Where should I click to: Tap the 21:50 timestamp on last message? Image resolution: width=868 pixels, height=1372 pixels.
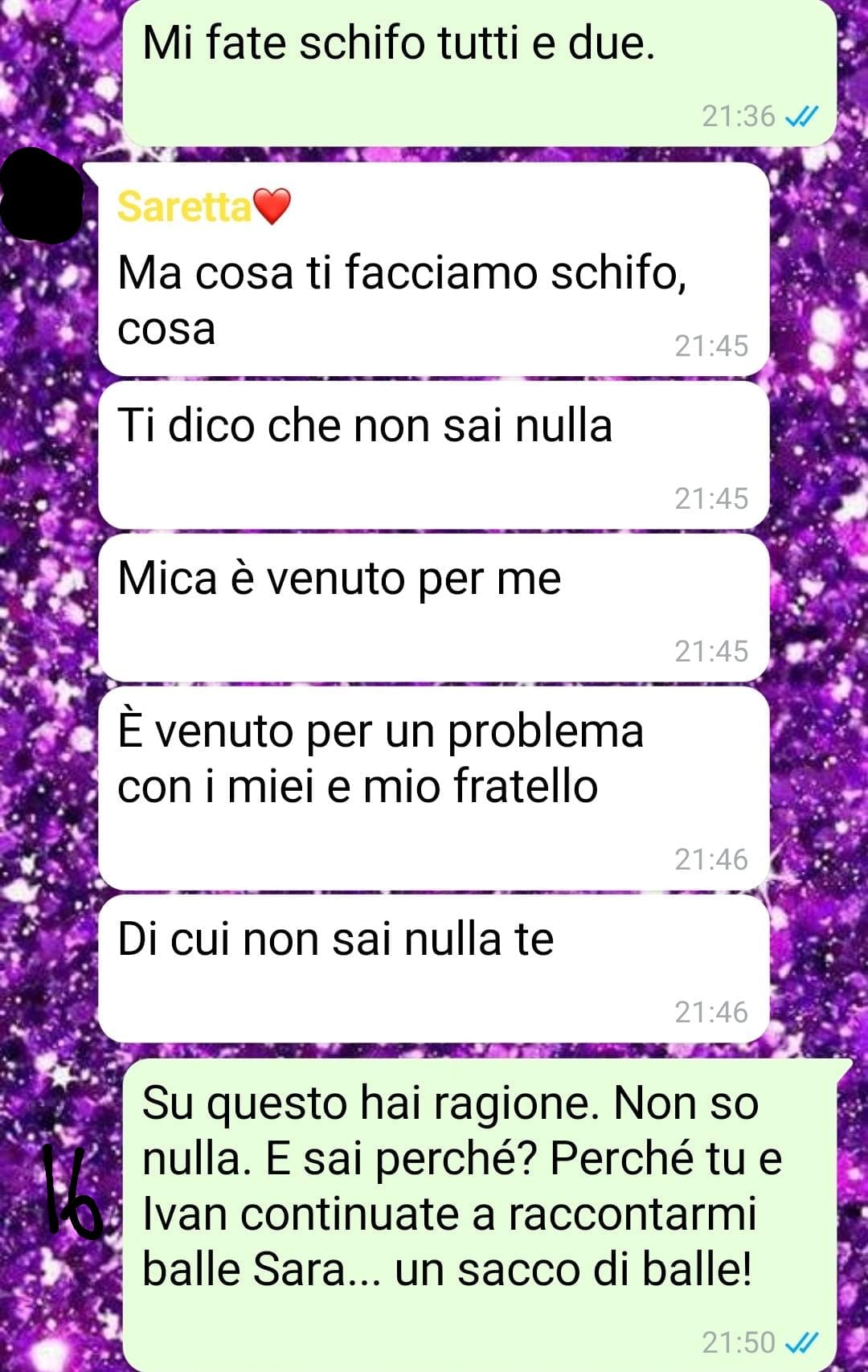tap(738, 1342)
